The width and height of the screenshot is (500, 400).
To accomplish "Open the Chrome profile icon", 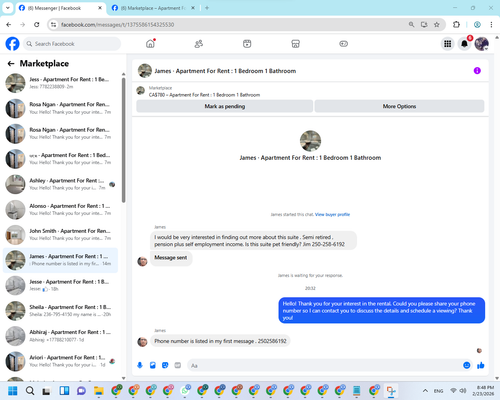I will click(477, 24).
